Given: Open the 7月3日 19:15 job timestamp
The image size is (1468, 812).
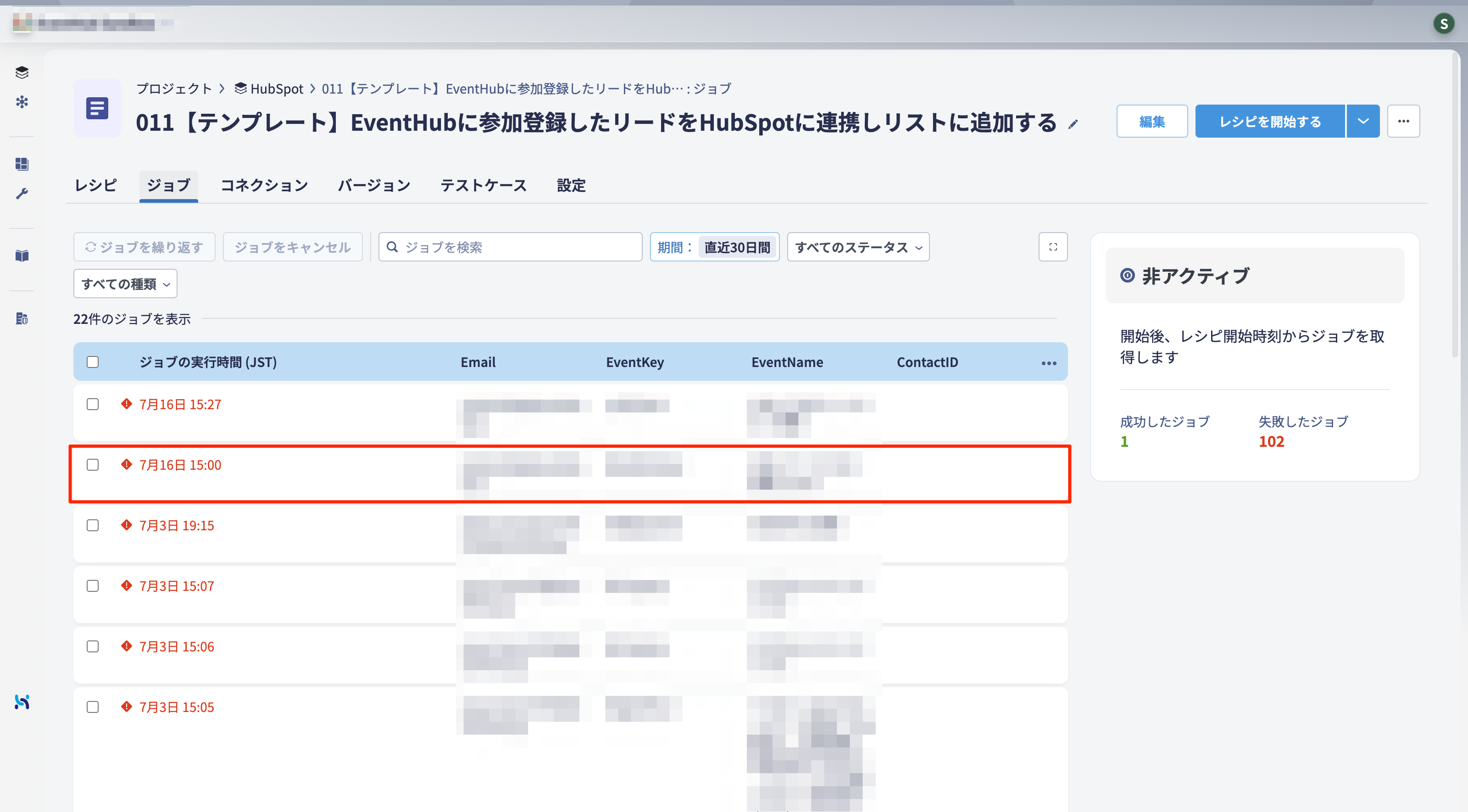Looking at the screenshot, I should point(177,525).
